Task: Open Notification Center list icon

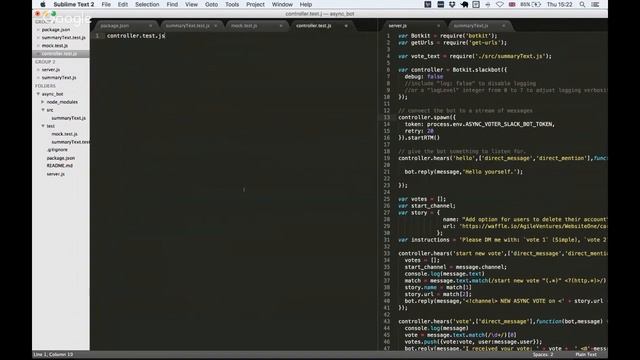Action: point(595,4)
